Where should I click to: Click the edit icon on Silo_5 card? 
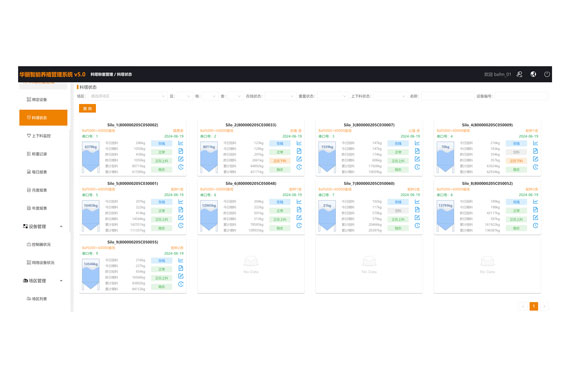click(x=181, y=218)
